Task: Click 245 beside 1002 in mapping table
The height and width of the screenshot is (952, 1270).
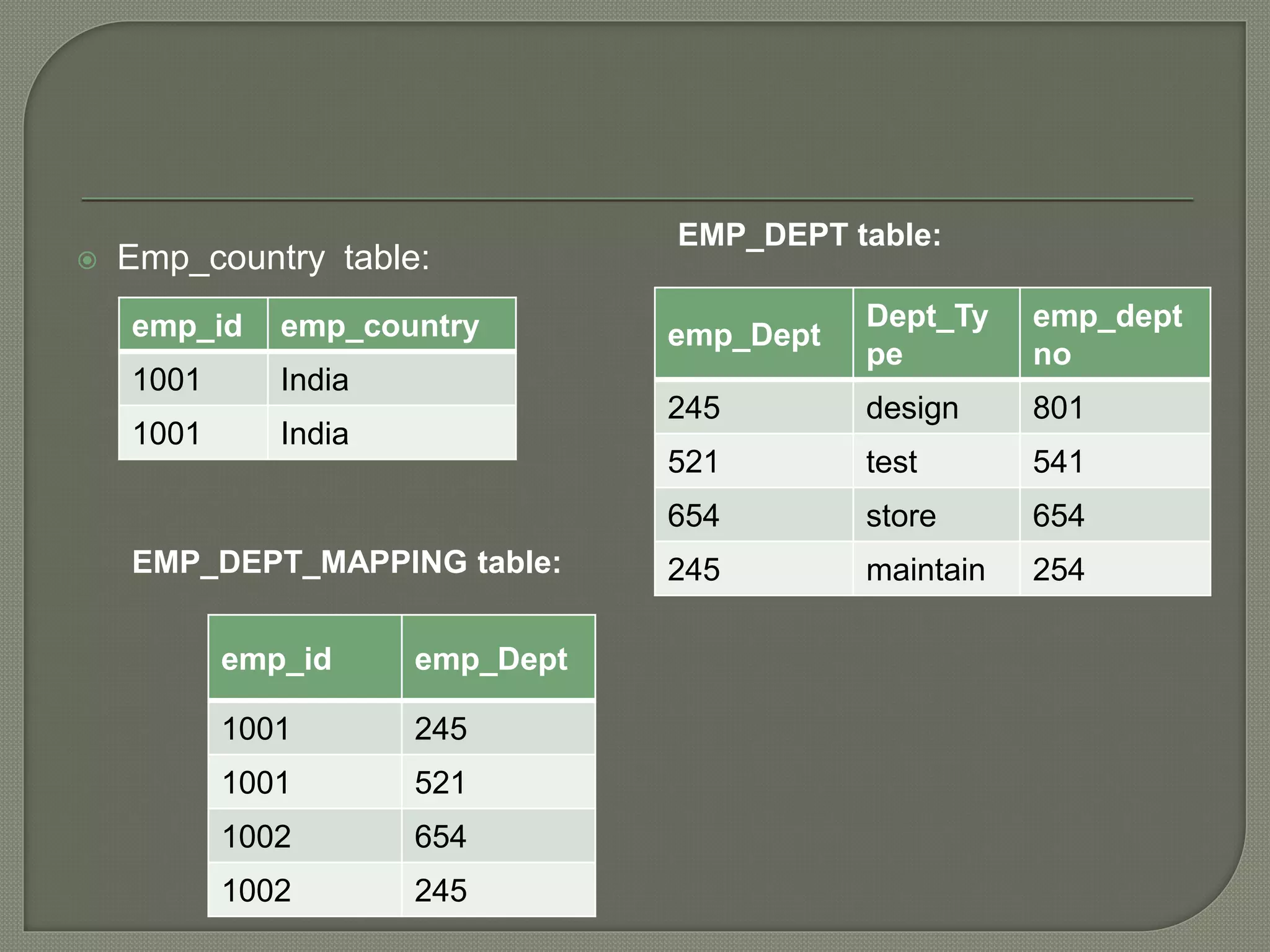Action: pyautogui.click(x=499, y=889)
